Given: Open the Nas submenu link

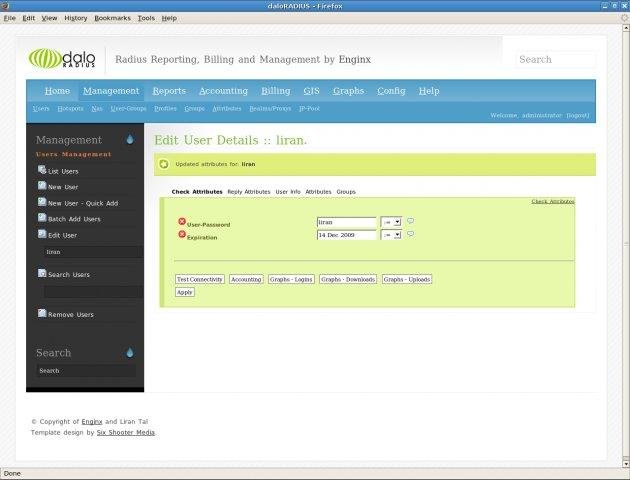Looking at the screenshot, I should [x=97, y=108].
